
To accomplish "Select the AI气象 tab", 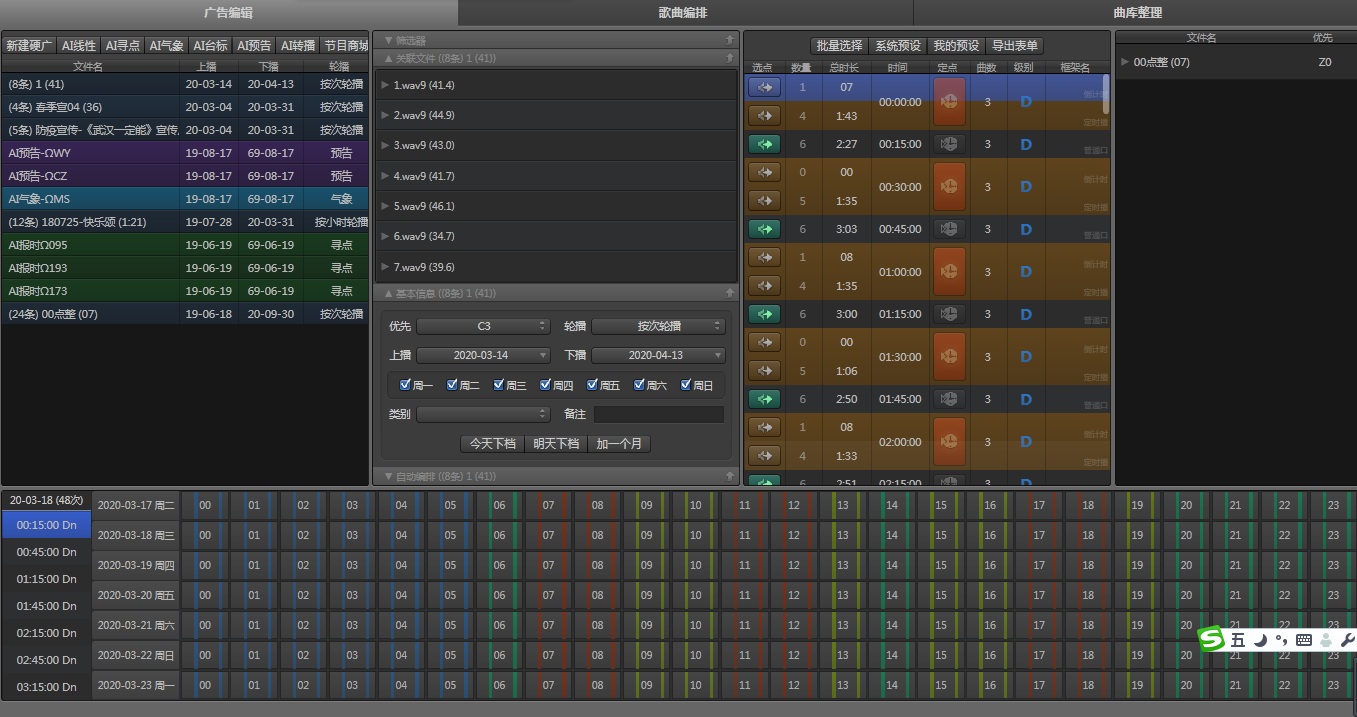I will coord(167,45).
